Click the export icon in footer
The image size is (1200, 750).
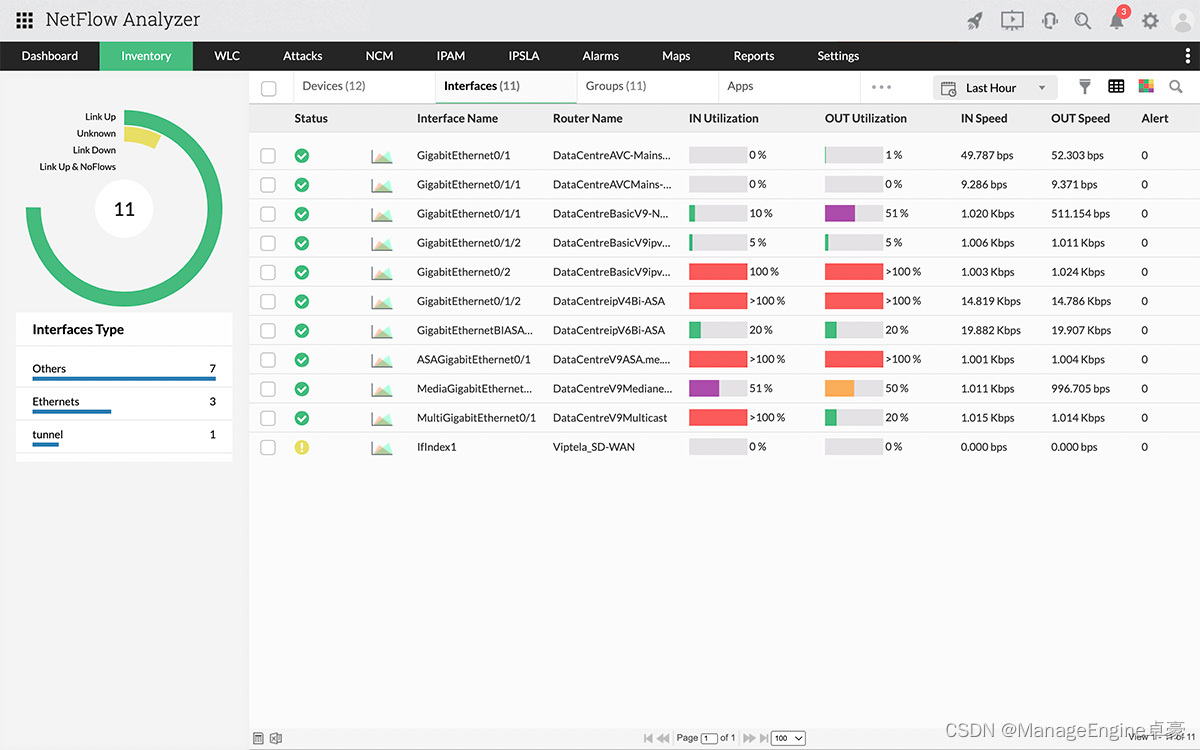(x=276, y=738)
